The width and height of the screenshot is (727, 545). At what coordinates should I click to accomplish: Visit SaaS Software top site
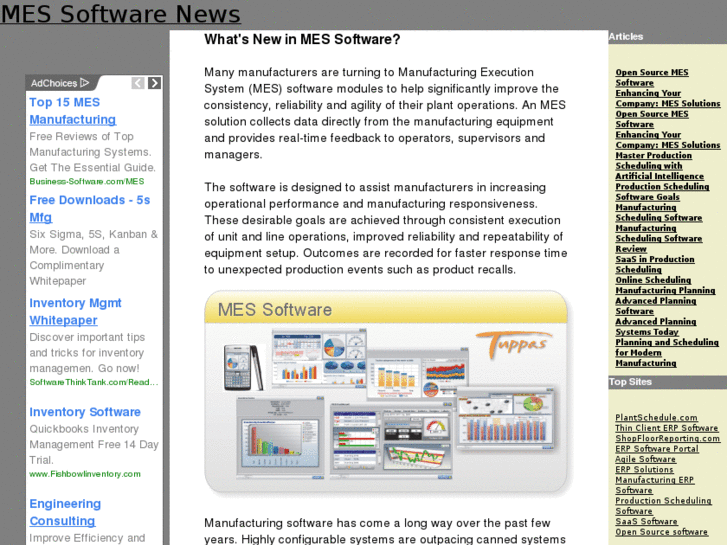click(x=646, y=521)
